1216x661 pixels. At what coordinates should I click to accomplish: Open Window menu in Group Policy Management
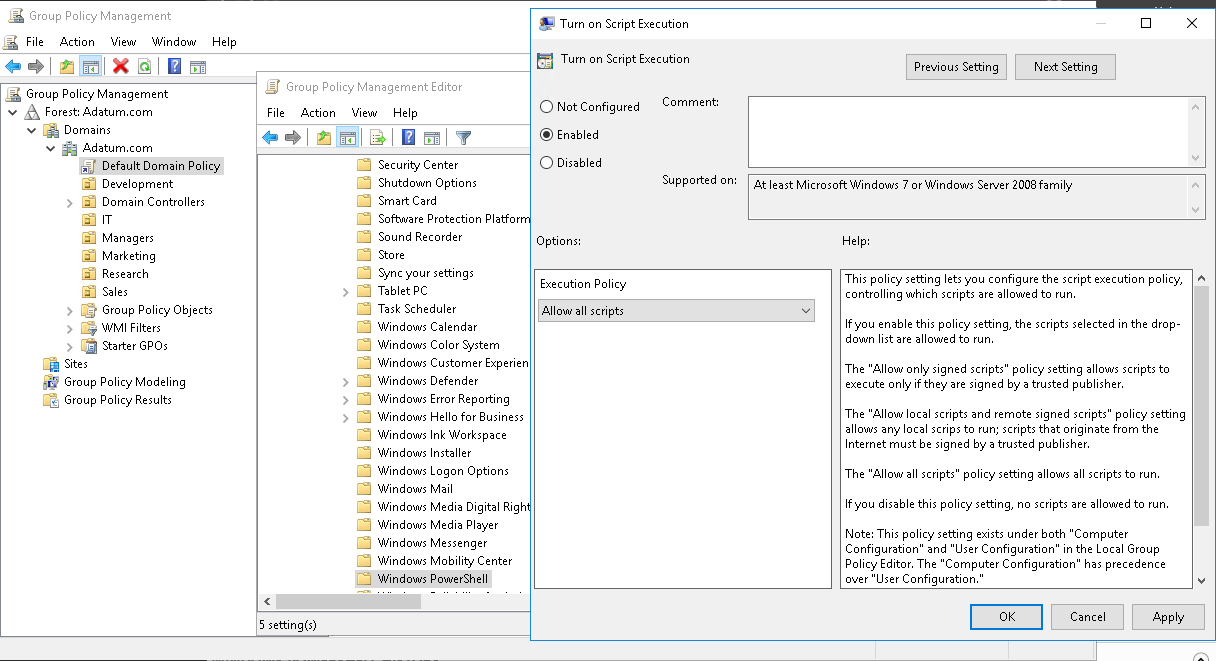174,42
